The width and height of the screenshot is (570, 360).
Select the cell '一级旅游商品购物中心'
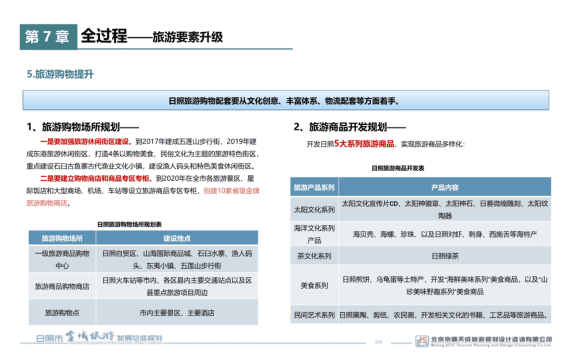point(62,259)
